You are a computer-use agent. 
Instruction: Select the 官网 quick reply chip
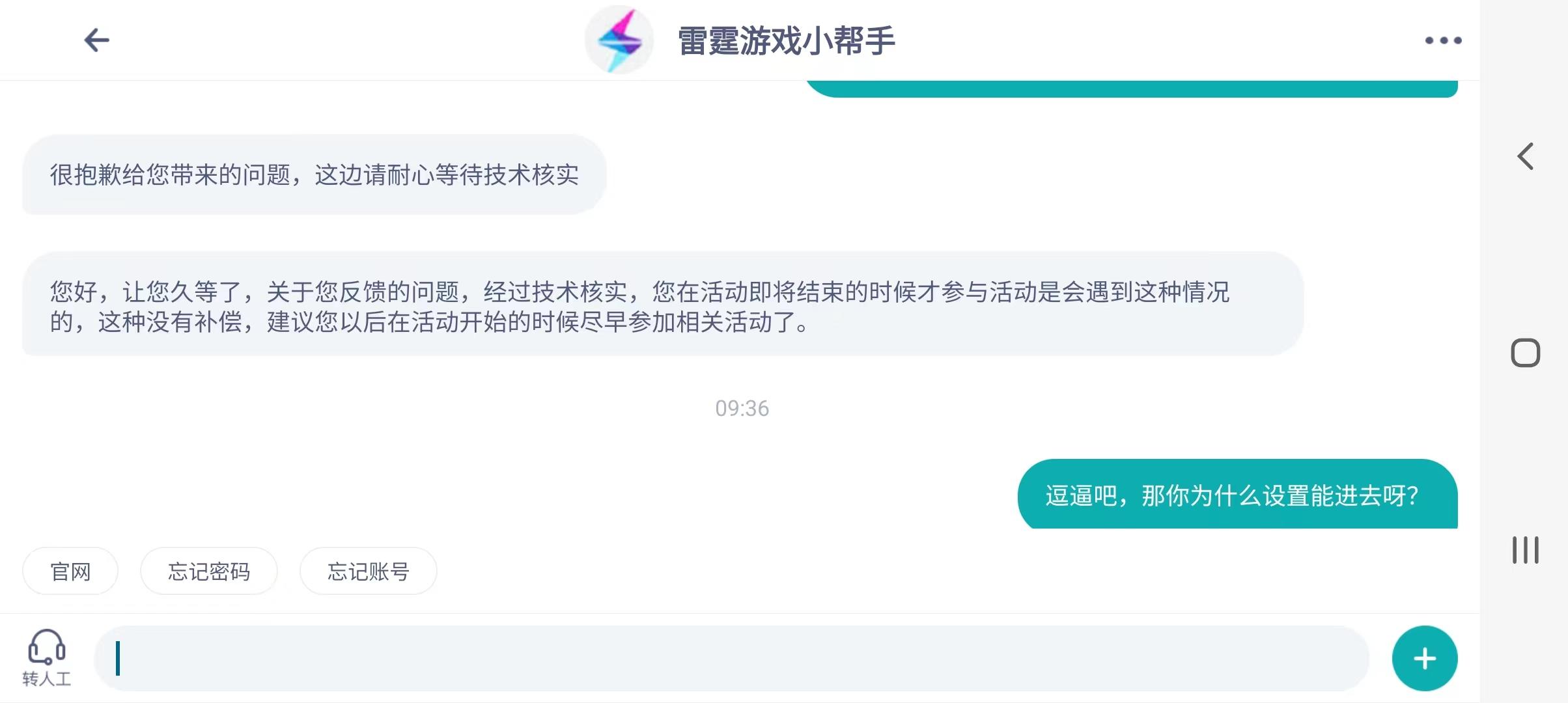[x=70, y=571]
